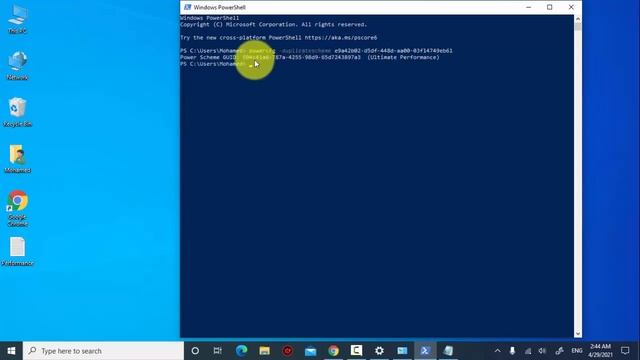
Task: Launch Google Chrome from the desktop shortcut
Action: tap(18, 208)
